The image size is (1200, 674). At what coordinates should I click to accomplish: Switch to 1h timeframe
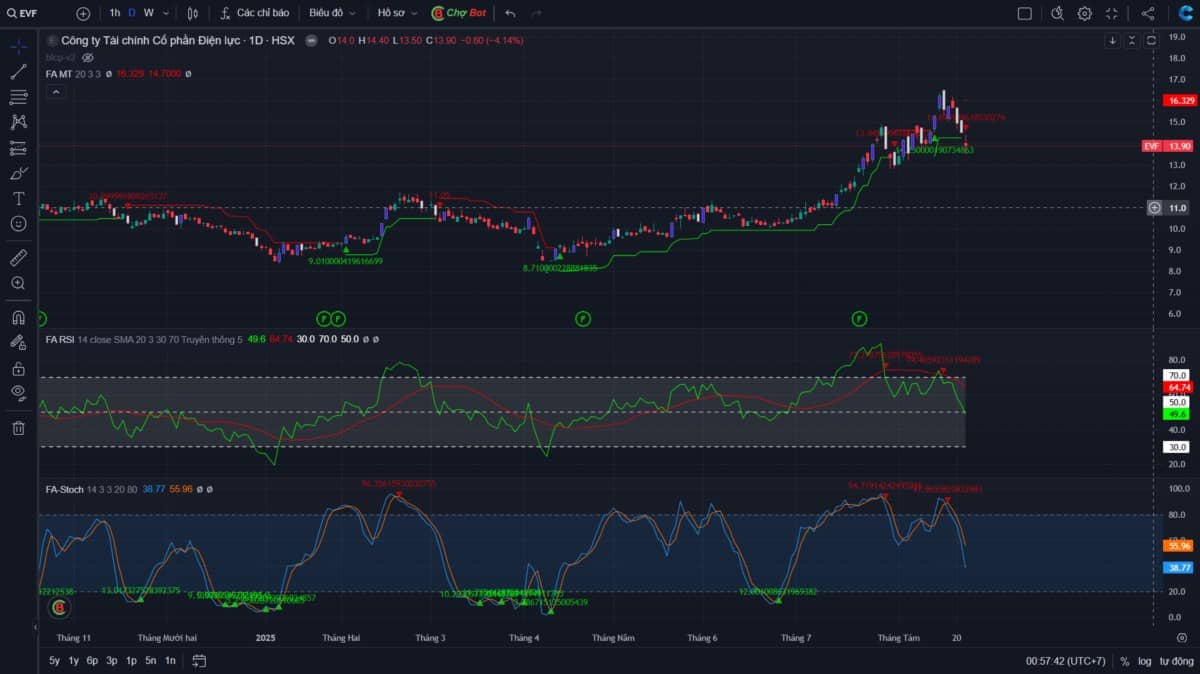tap(114, 13)
